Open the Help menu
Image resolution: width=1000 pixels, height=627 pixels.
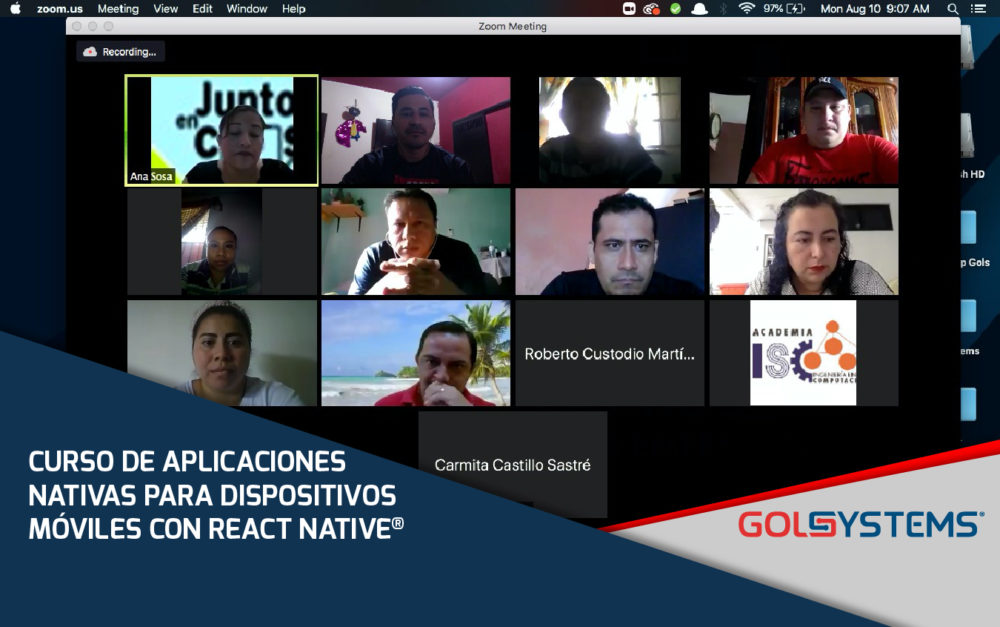click(294, 9)
